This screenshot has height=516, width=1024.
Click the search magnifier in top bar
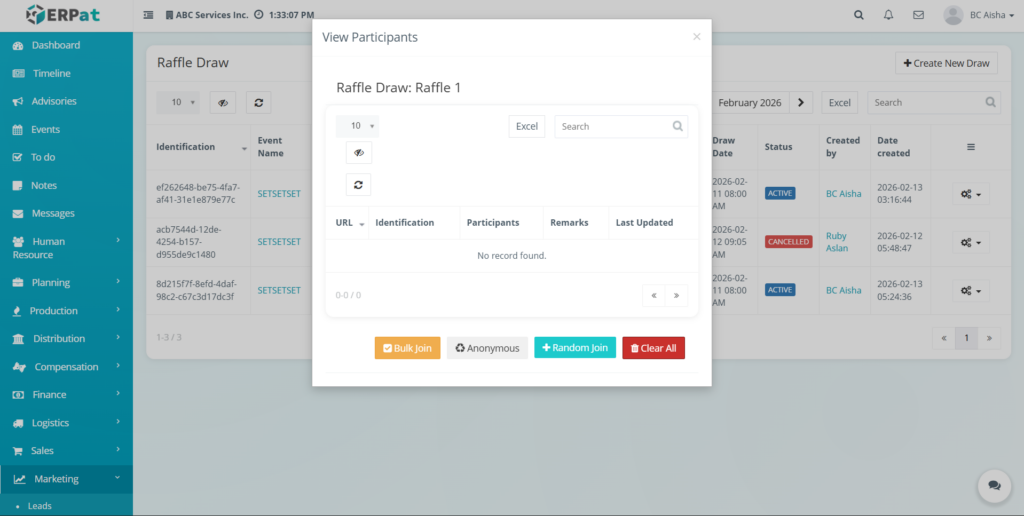[859, 15]
